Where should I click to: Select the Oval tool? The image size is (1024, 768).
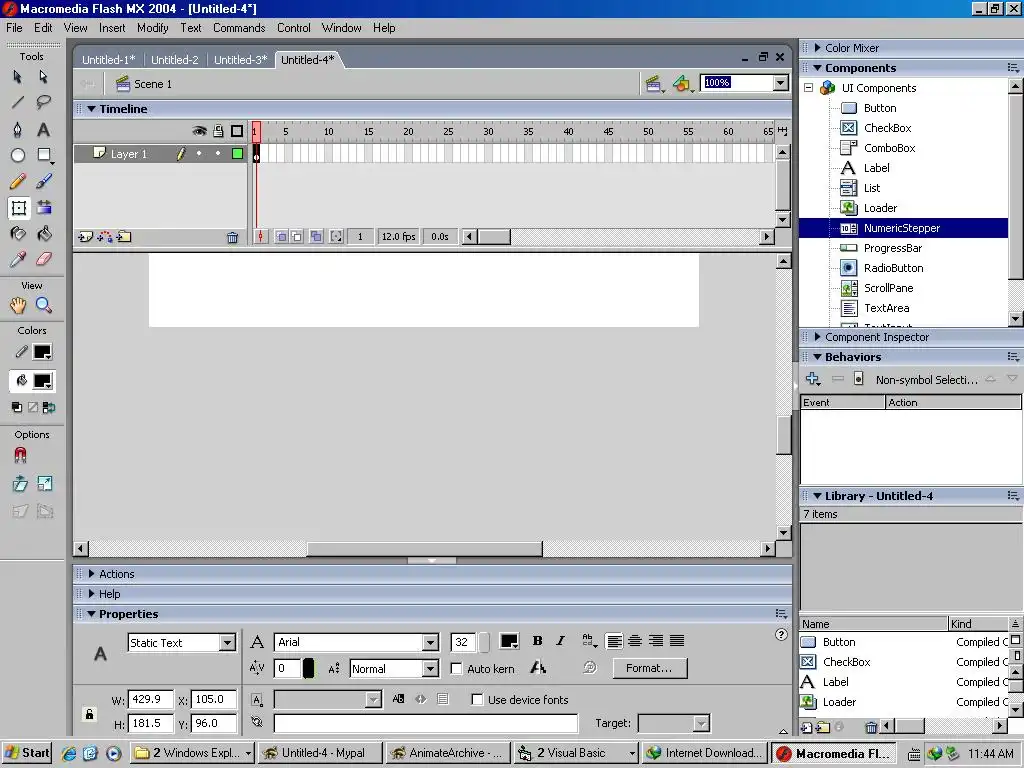pyautogui.click(x=18, y=155)
